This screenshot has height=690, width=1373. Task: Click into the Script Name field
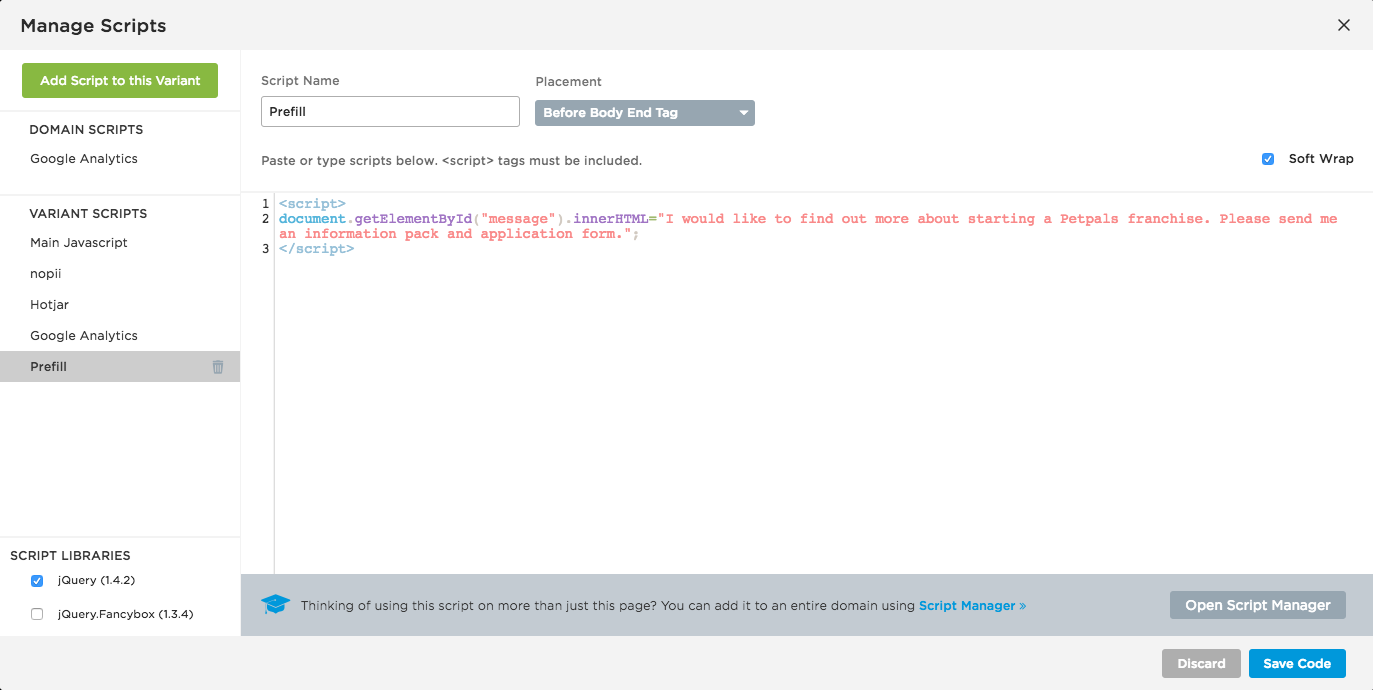390,112
